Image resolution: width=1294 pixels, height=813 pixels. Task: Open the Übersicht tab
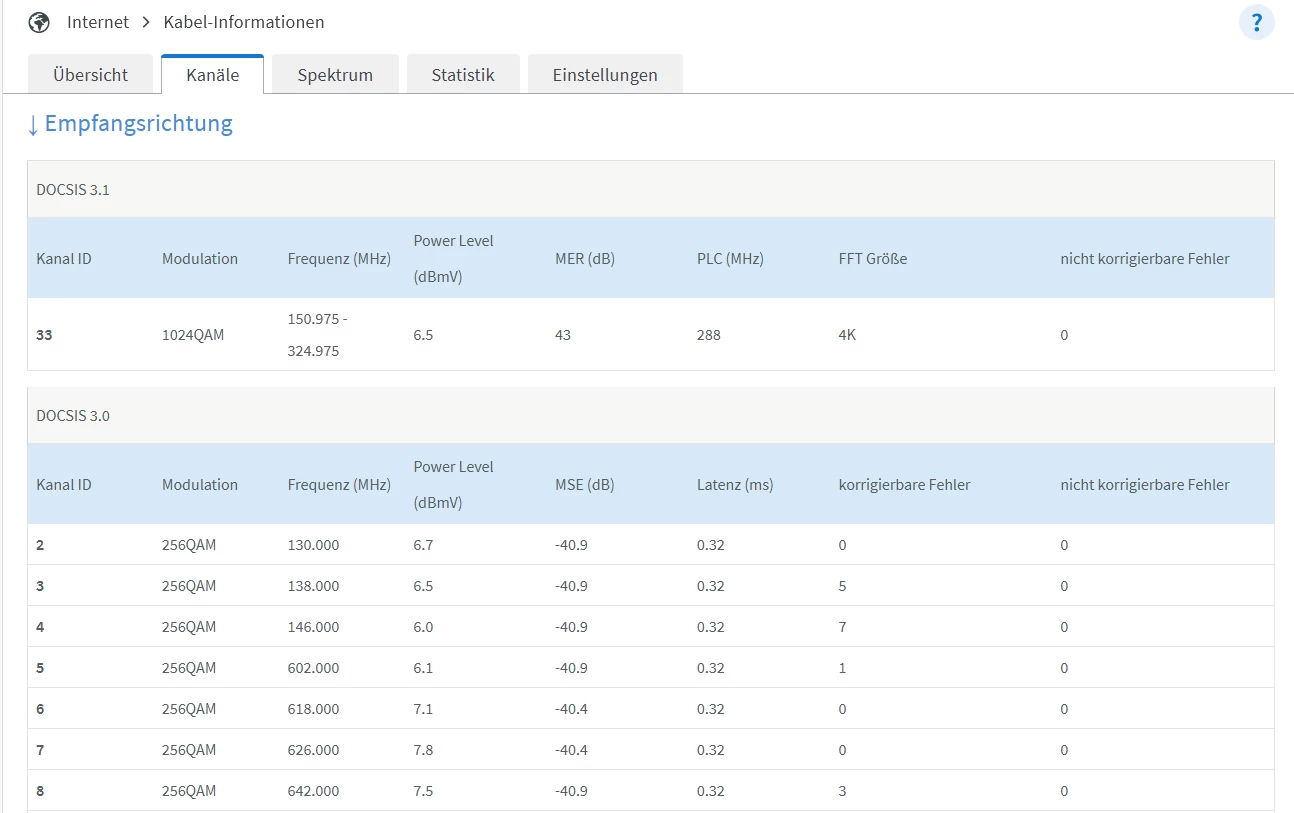[x=91, y=75]
